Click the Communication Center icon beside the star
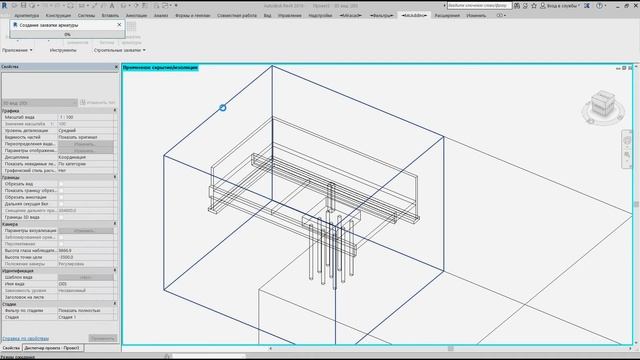The image size is (640, 360). coord(525,6)
